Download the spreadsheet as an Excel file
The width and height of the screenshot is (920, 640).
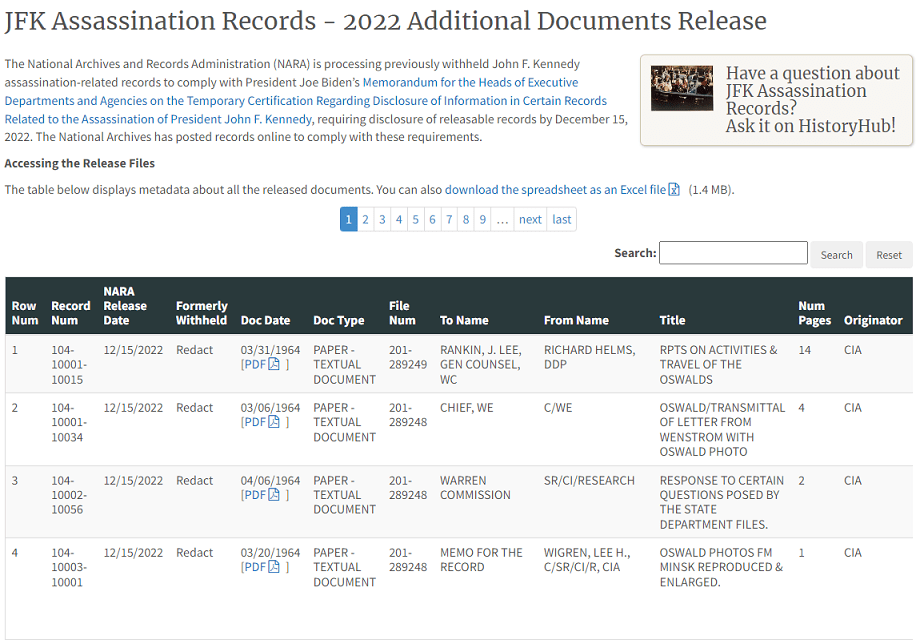coord(555,190)
